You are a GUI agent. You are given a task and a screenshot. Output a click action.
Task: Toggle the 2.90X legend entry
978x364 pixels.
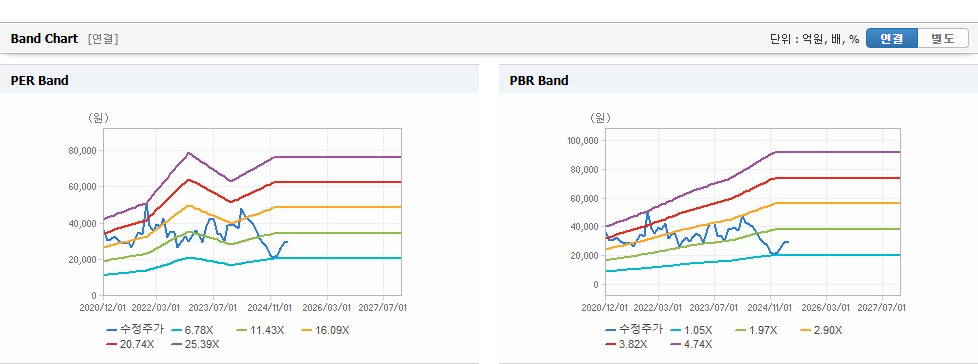[x=821, y=330]
